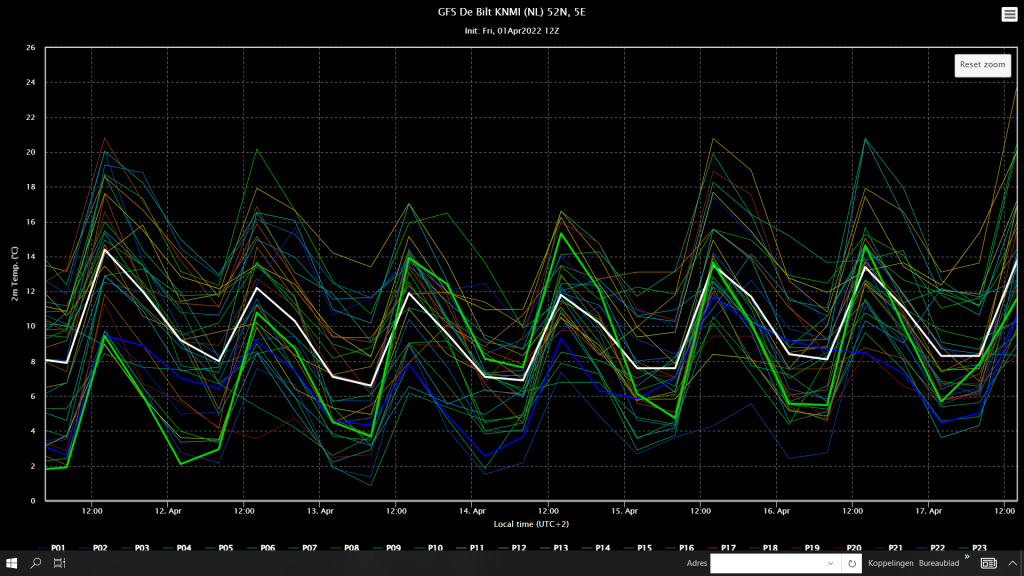Click the chart title GFS De Bilt KNMI
1024x576 pixels.
pos(511,12)
